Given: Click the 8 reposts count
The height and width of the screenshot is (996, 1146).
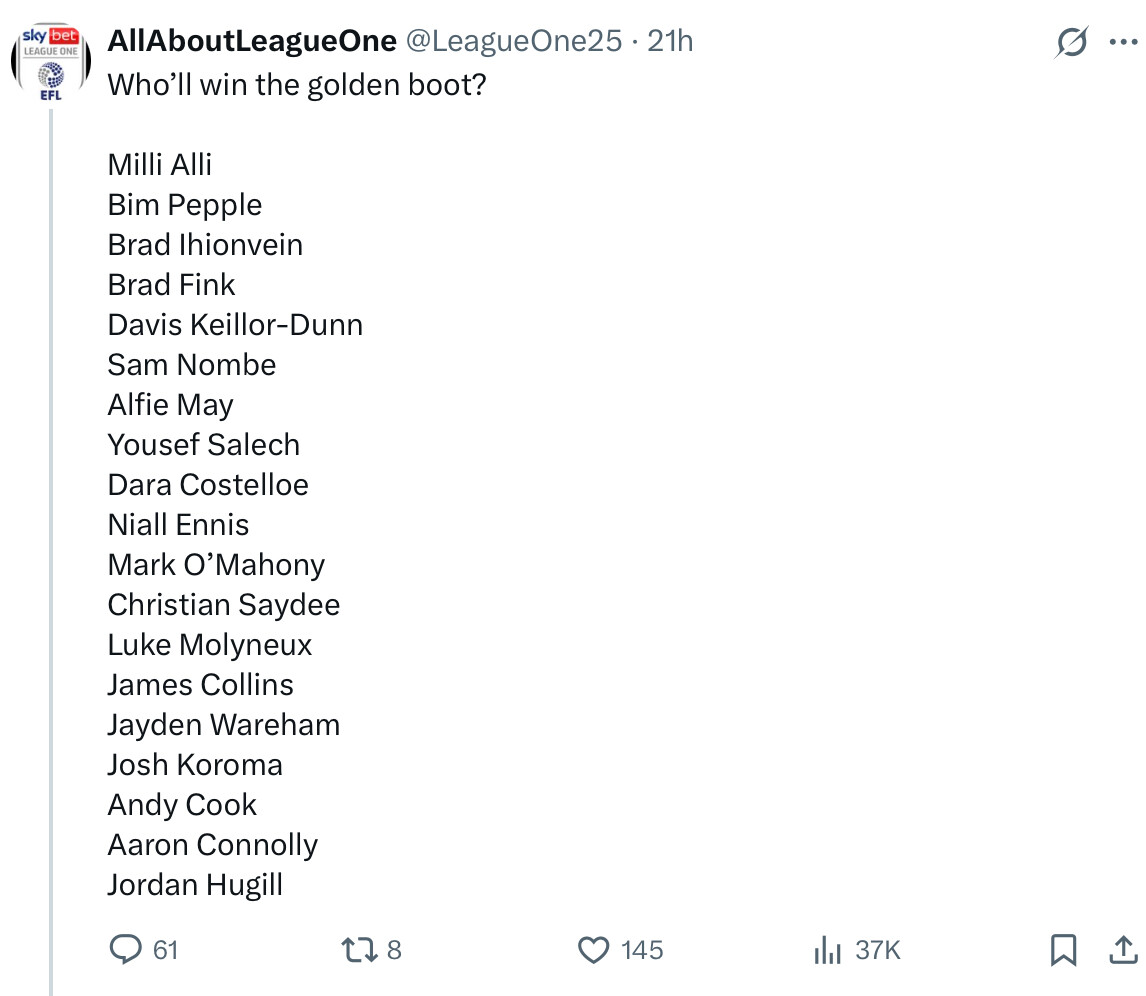Looking at the screenshot, I should coord(394,949).
